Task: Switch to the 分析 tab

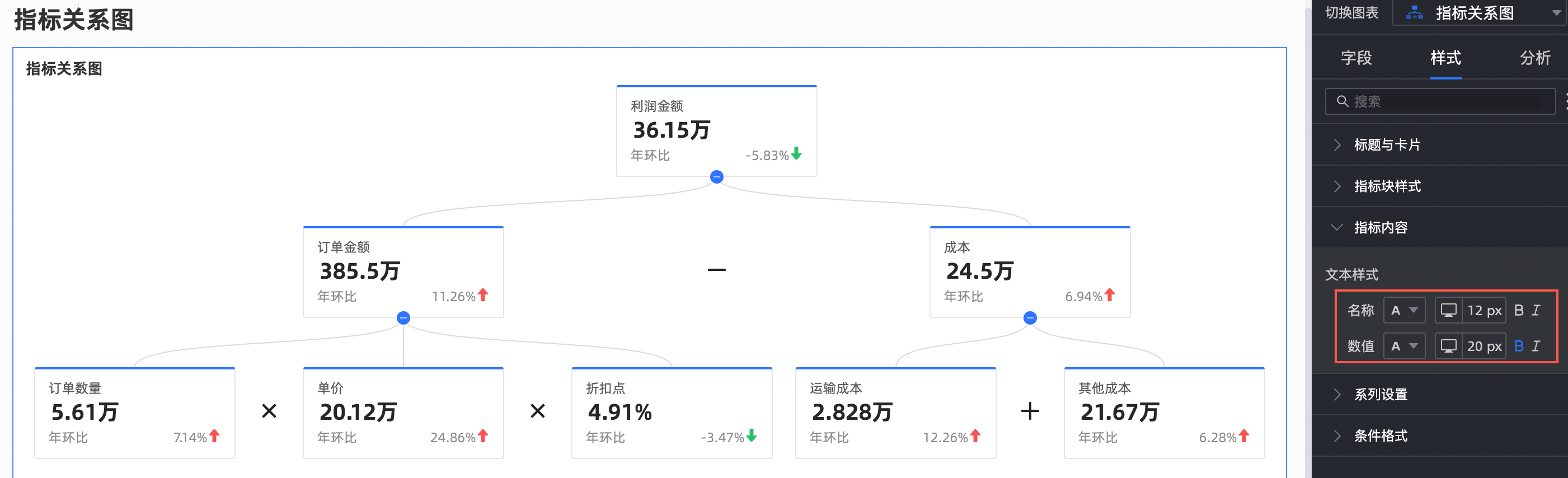Action: click(1534, 58)
